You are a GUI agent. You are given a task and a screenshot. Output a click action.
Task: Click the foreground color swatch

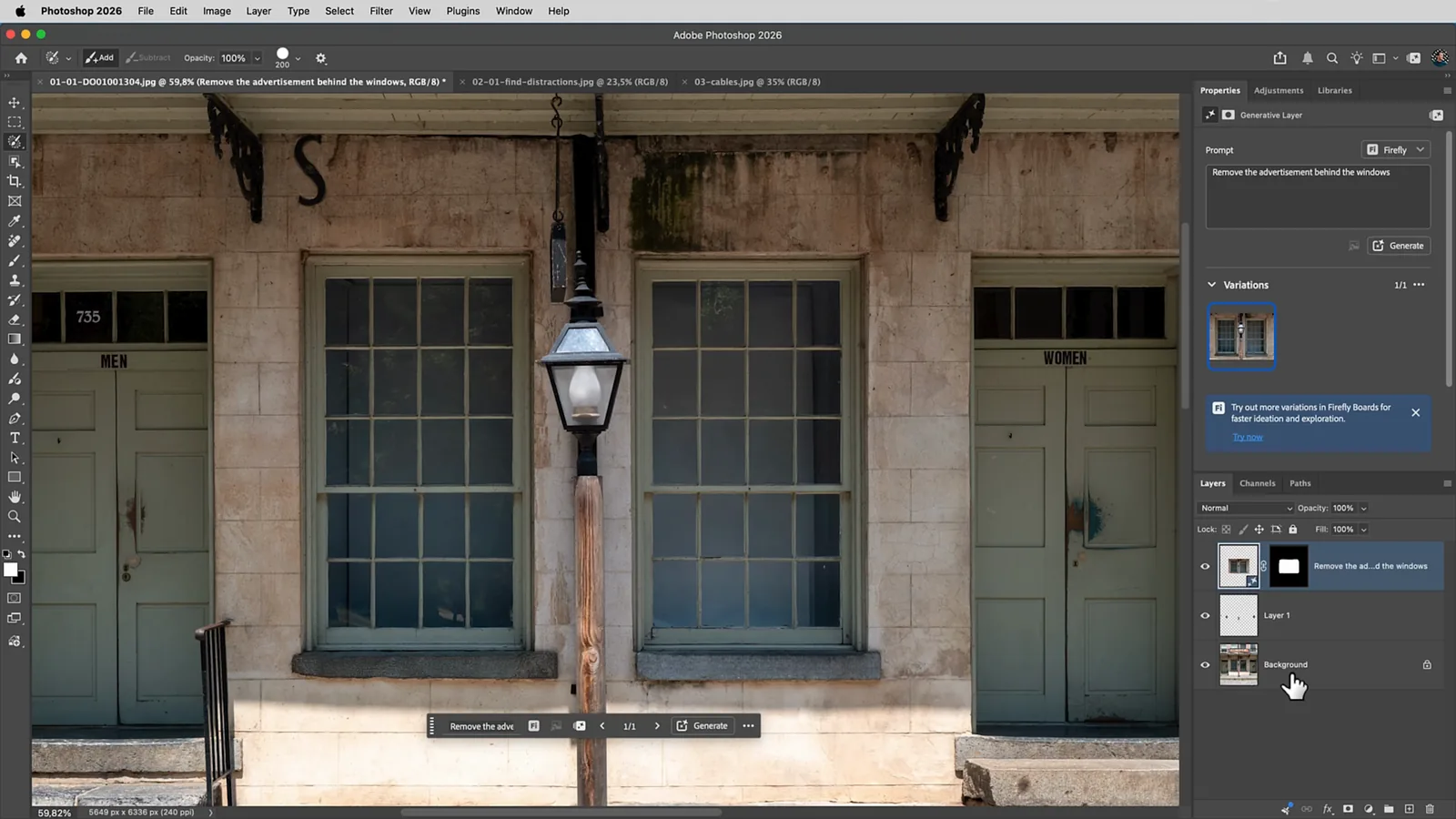point(10,570)
